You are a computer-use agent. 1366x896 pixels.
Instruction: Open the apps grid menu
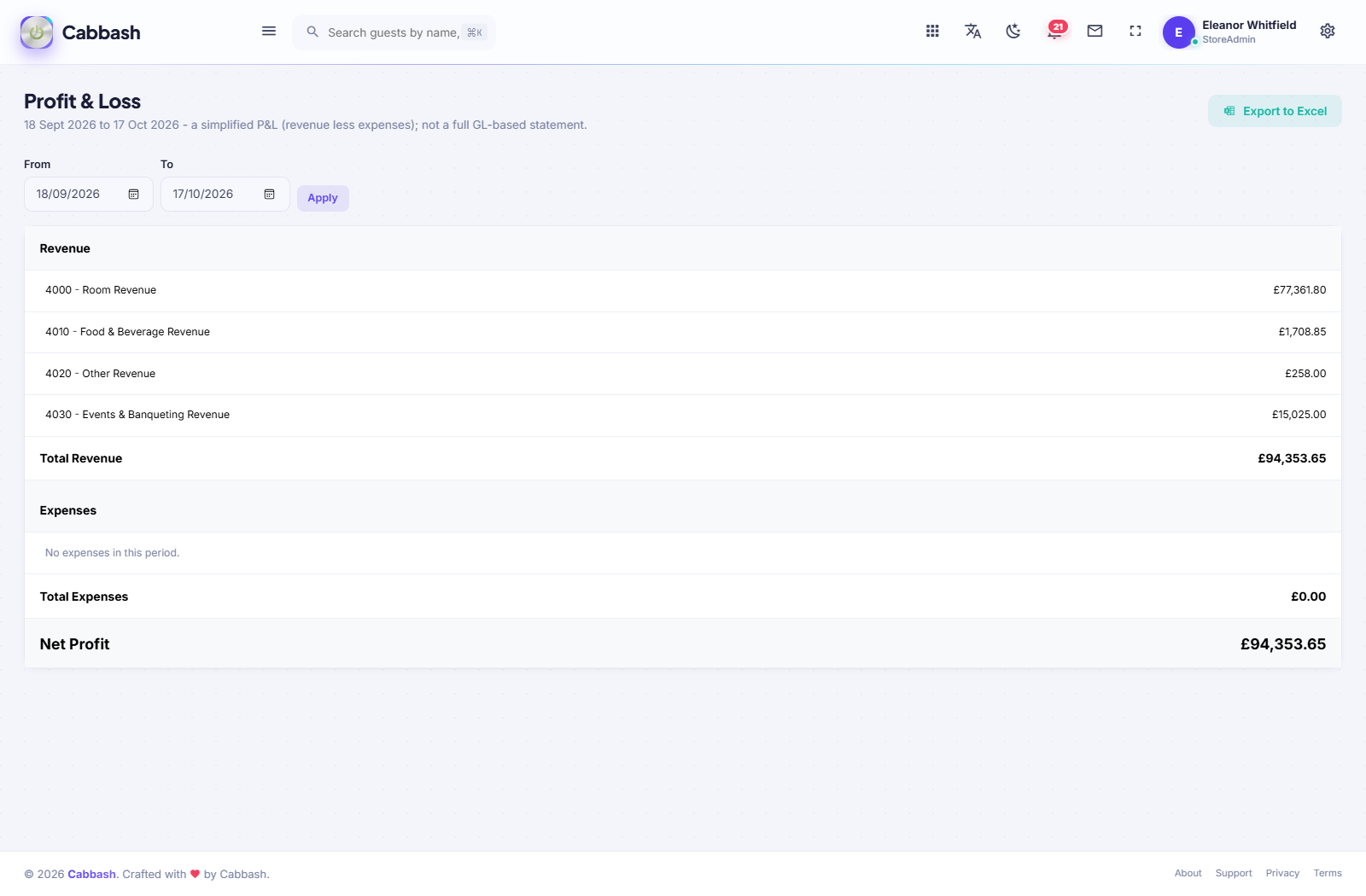coord(932,32)
